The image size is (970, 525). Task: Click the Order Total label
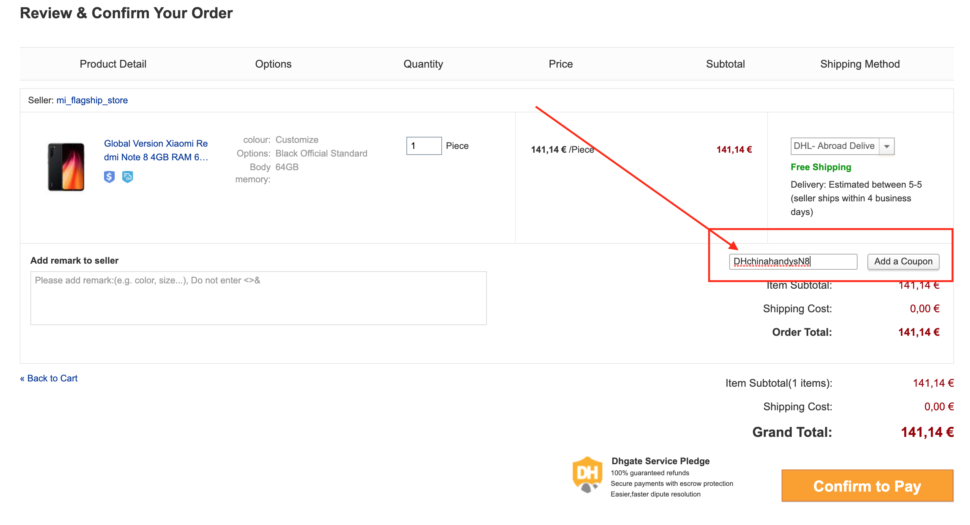[802, 332]
